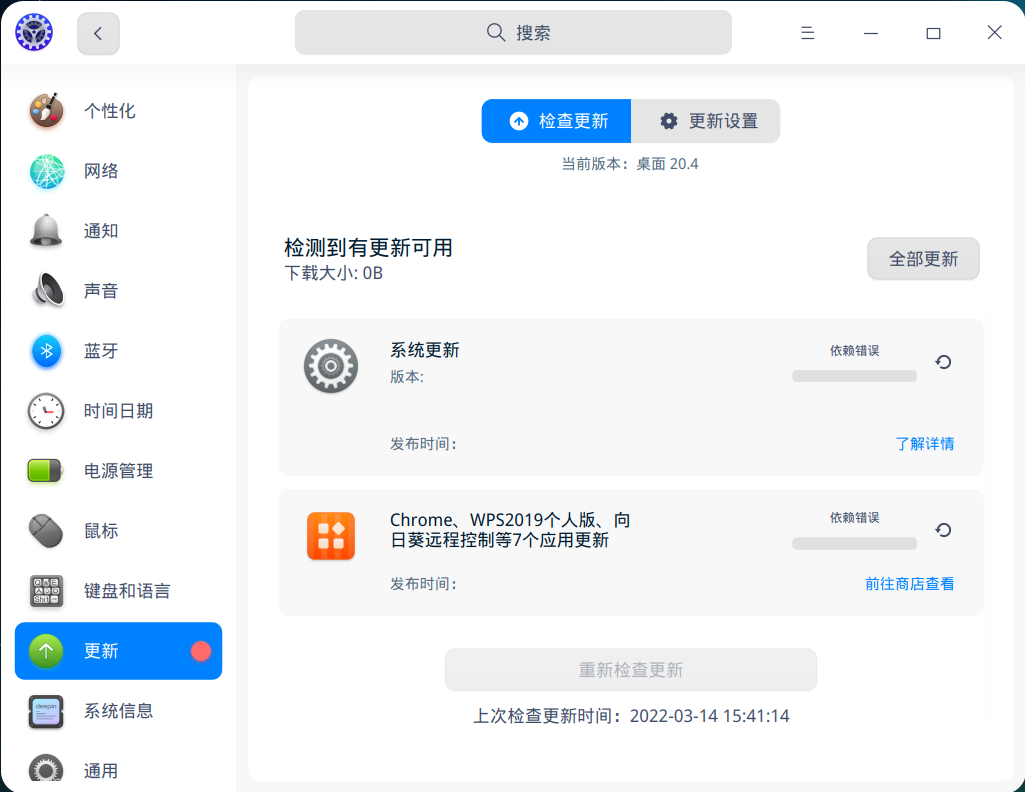The width and height of the screenshot is (1025, 792).
Task: Open the Learn More link for system update
Action: (x=924, y=443)
